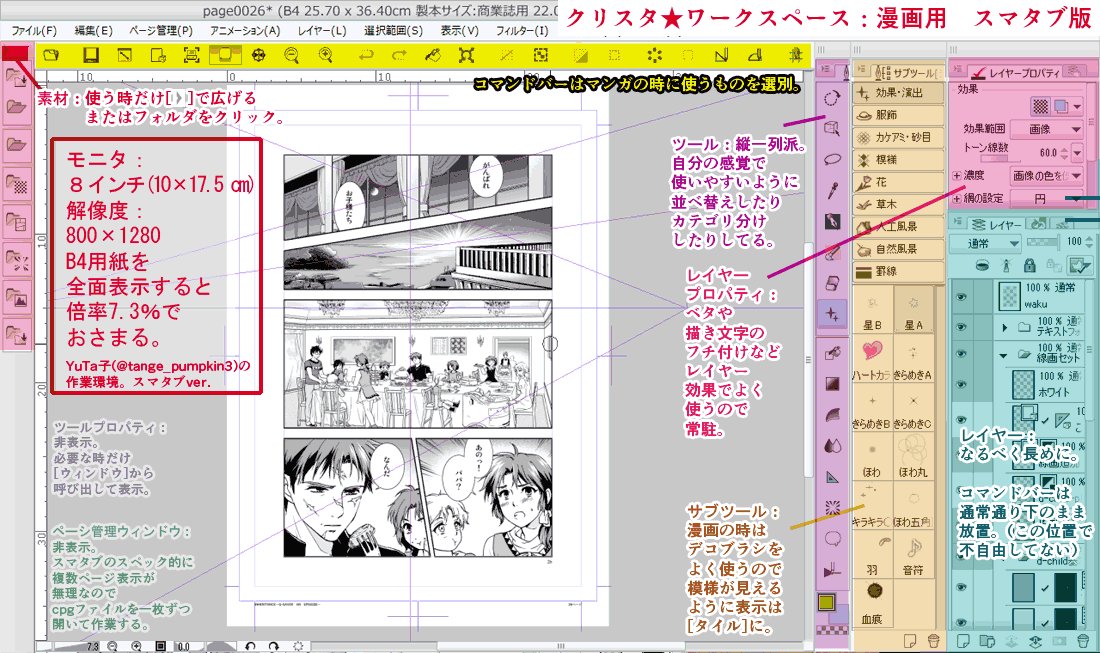Select the 罫線 sub tool group
The width and height of the screenshot is (1100, 653).
pyautogui.click(x=899, y=271)
